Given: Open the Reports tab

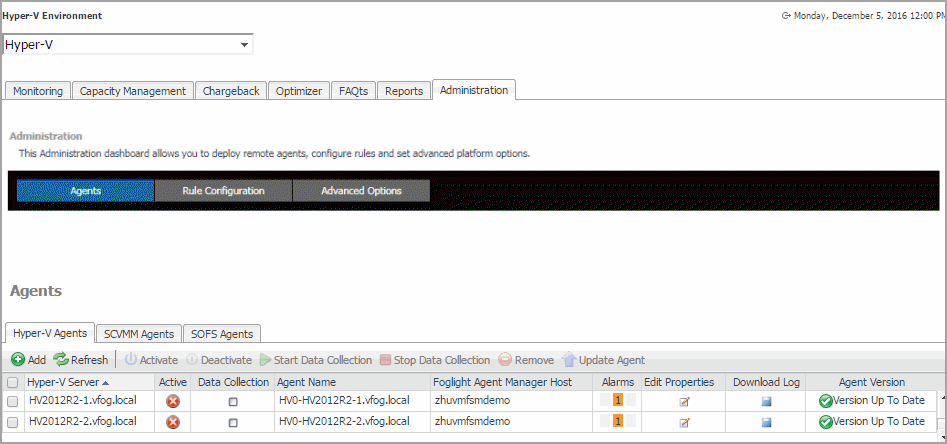Looking at the screenshot, I should 404,91.
